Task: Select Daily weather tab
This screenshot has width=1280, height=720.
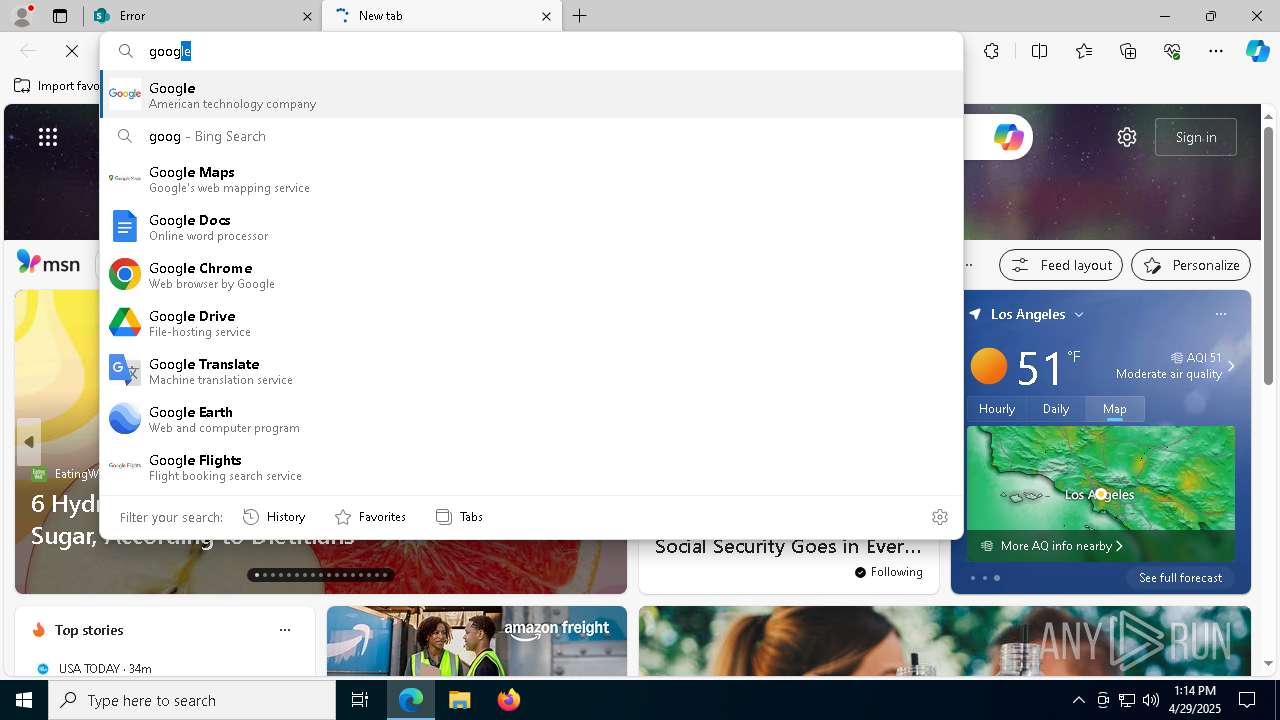Action: click(1056, 408)
